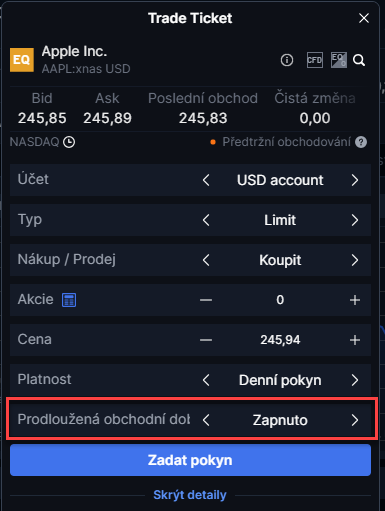The image size is (385, 511).
Task: Select the next account after USD account
Action: (x=355, y=180)
